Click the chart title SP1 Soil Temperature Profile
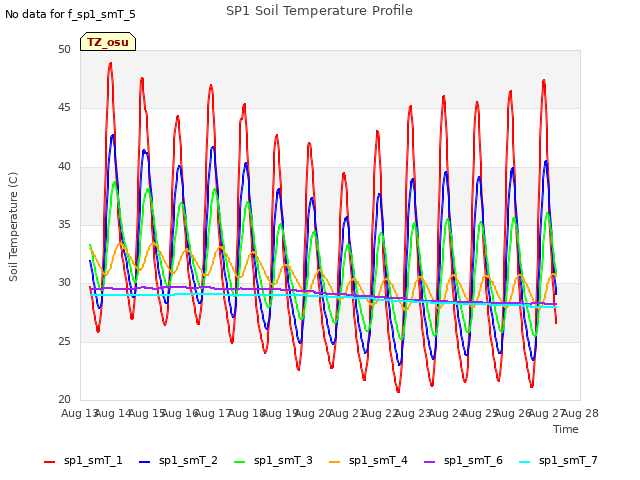The width and height of the screenshot is (640, 480). [319, 11]
